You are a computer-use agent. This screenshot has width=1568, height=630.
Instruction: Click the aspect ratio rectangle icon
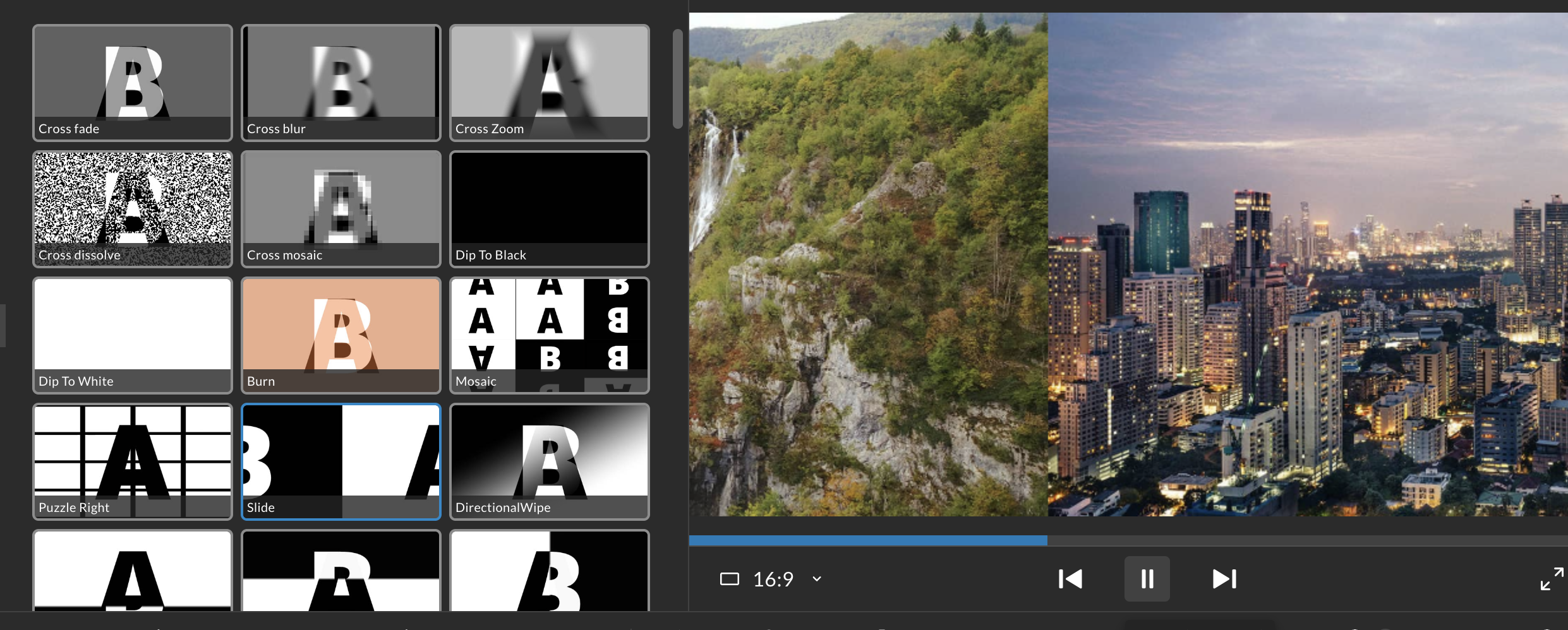pyautogui.click(x=729, y=579)
